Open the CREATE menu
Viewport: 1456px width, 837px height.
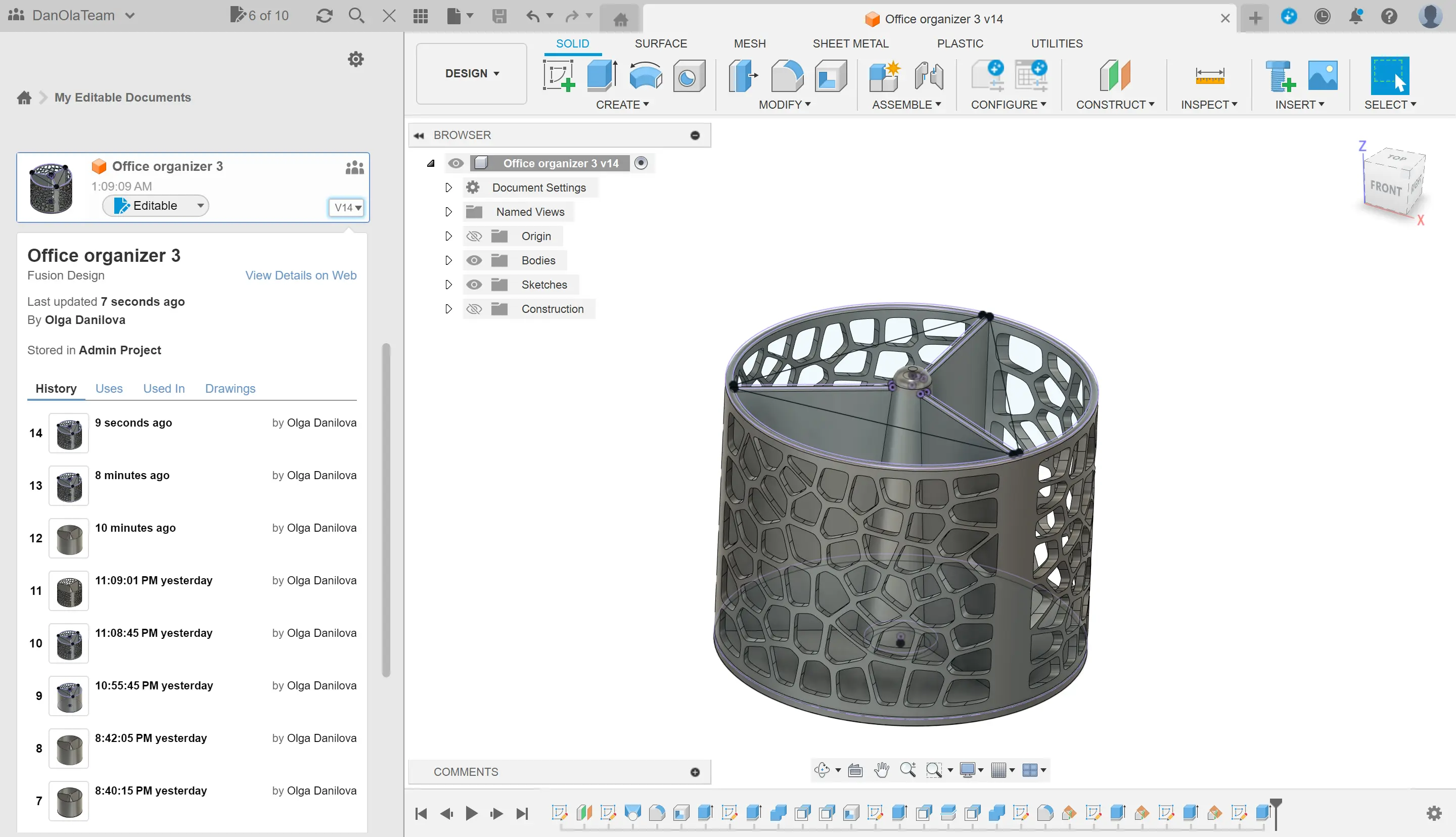tap(622, 105)
